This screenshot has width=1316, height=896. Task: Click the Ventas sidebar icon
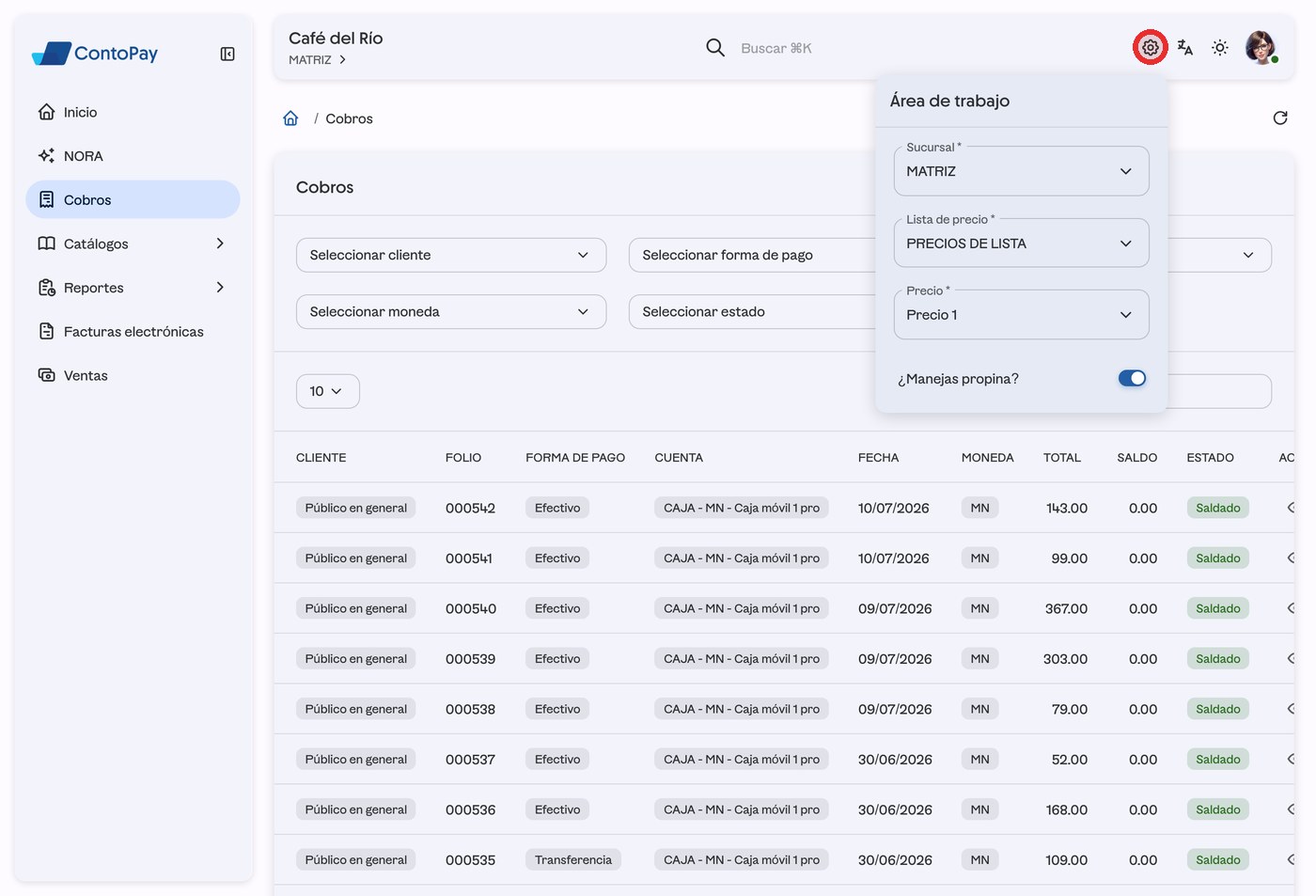(47, 375)
